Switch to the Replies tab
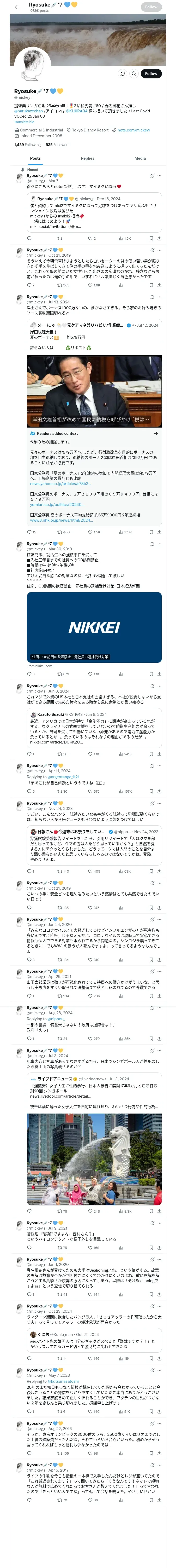 coord(87,158)
